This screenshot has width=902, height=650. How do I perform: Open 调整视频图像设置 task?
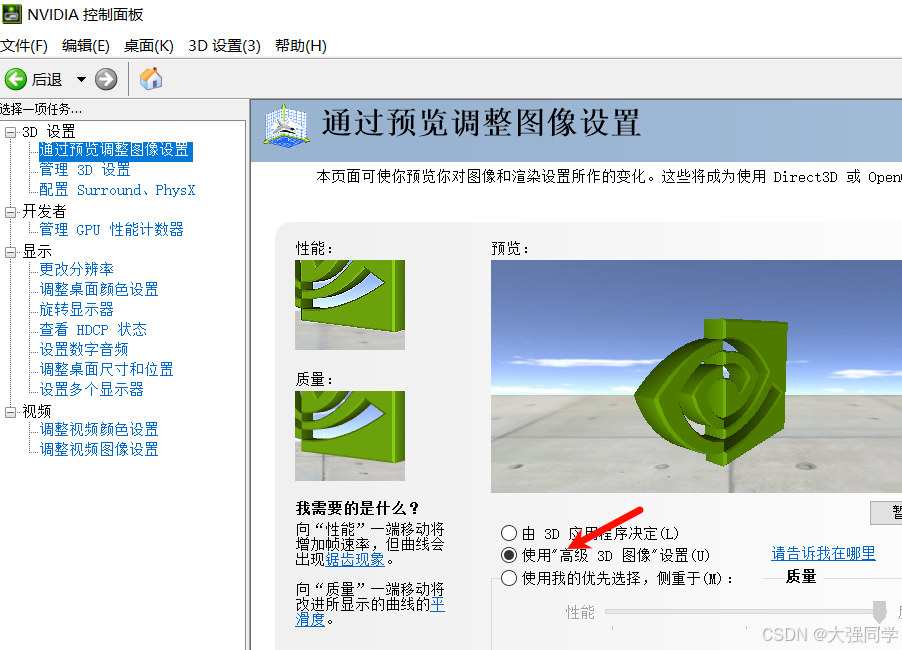[x=99, y=449]
